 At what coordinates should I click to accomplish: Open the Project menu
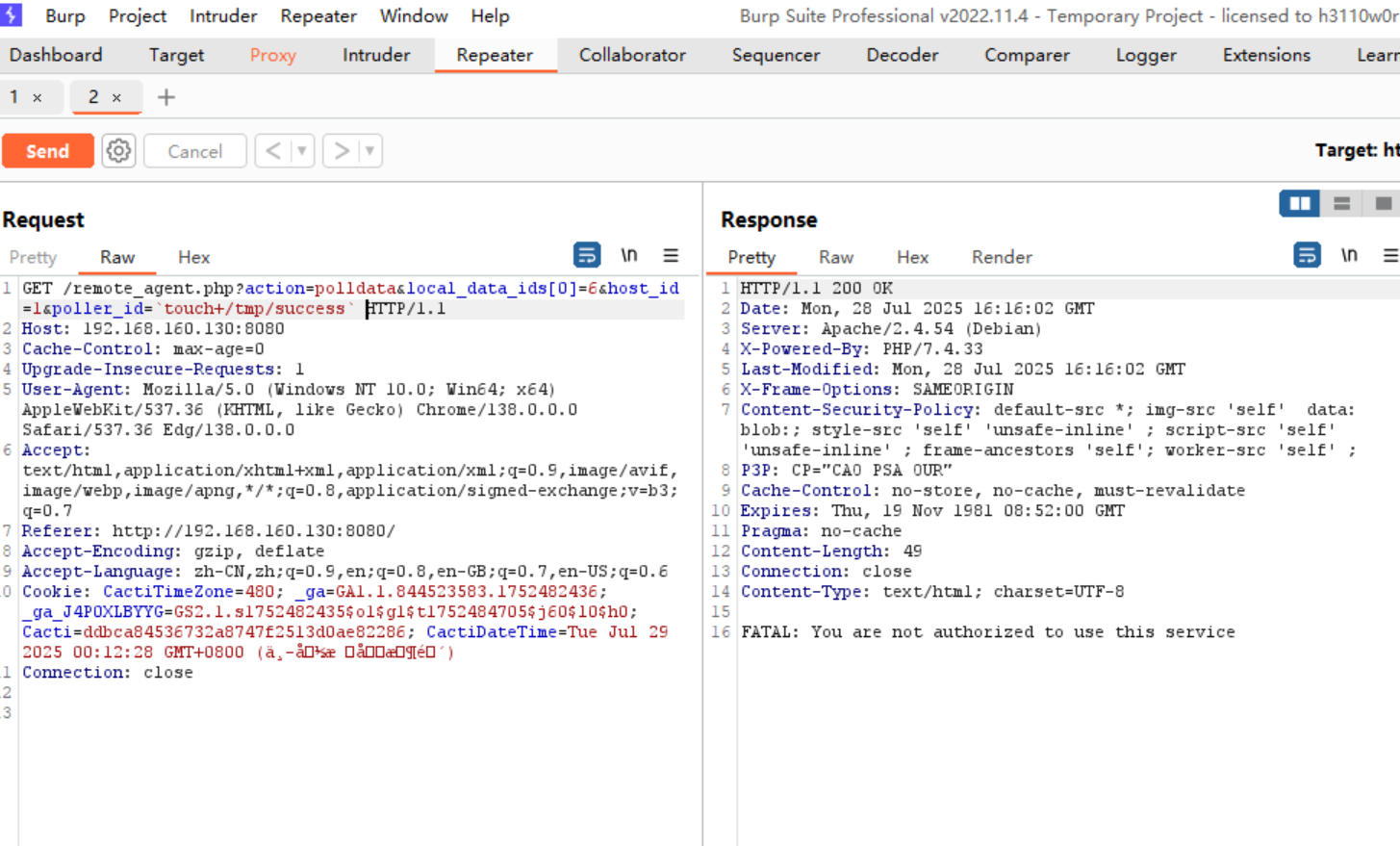coord(138,16)
